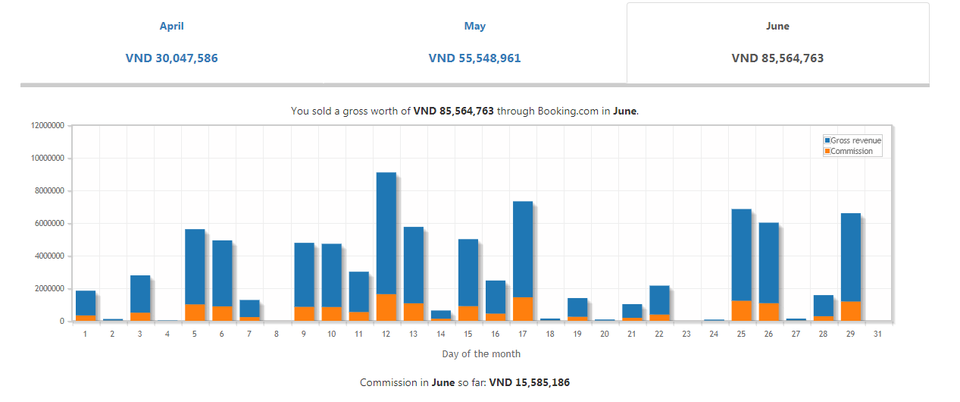This screenshot has width=960, height=402.
Task: Click the orange commission bar for day 5
Action: 195,313
